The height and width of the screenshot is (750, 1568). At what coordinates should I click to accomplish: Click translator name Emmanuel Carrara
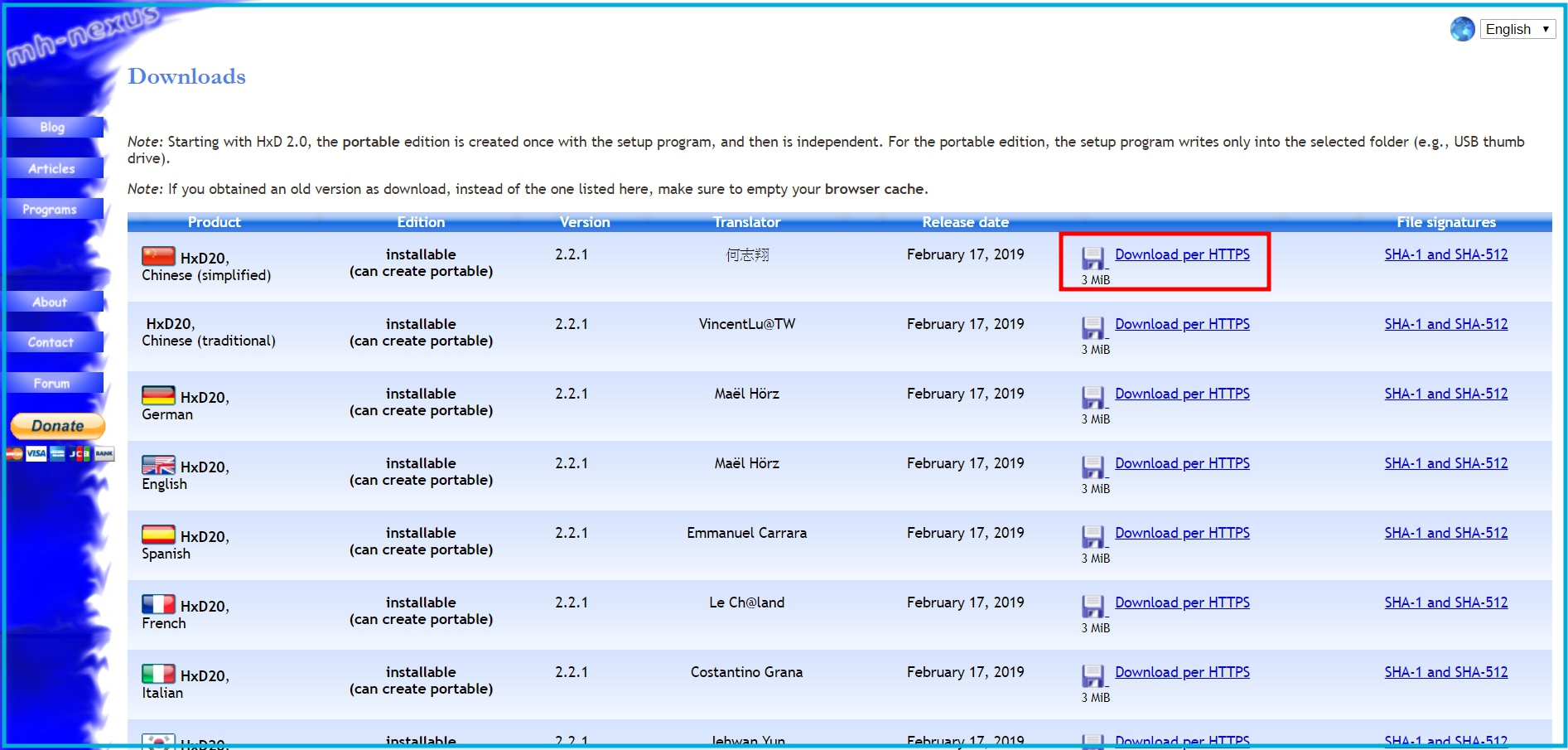tap(747, 533)
